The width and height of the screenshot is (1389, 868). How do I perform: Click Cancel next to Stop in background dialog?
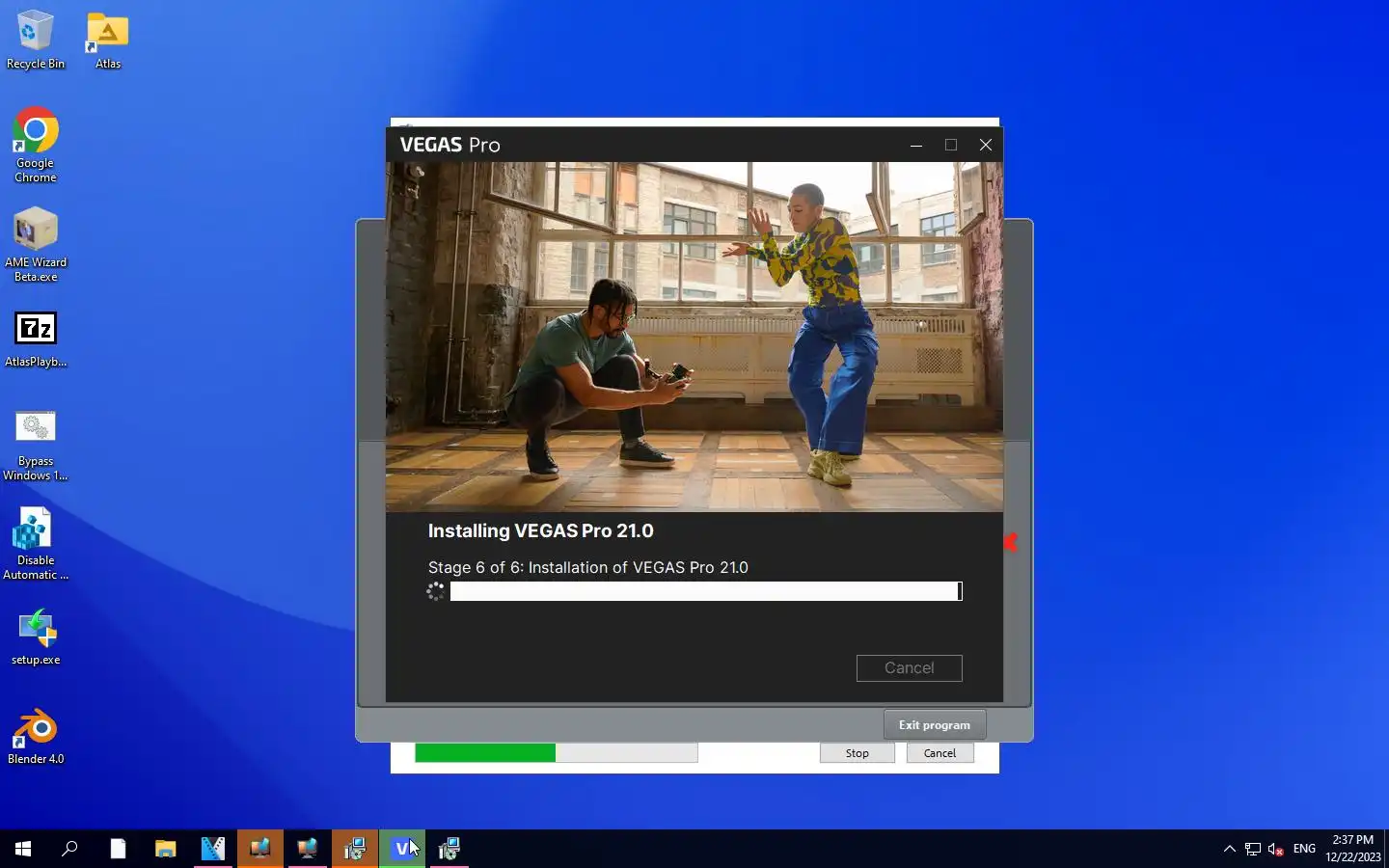[940, 753]
